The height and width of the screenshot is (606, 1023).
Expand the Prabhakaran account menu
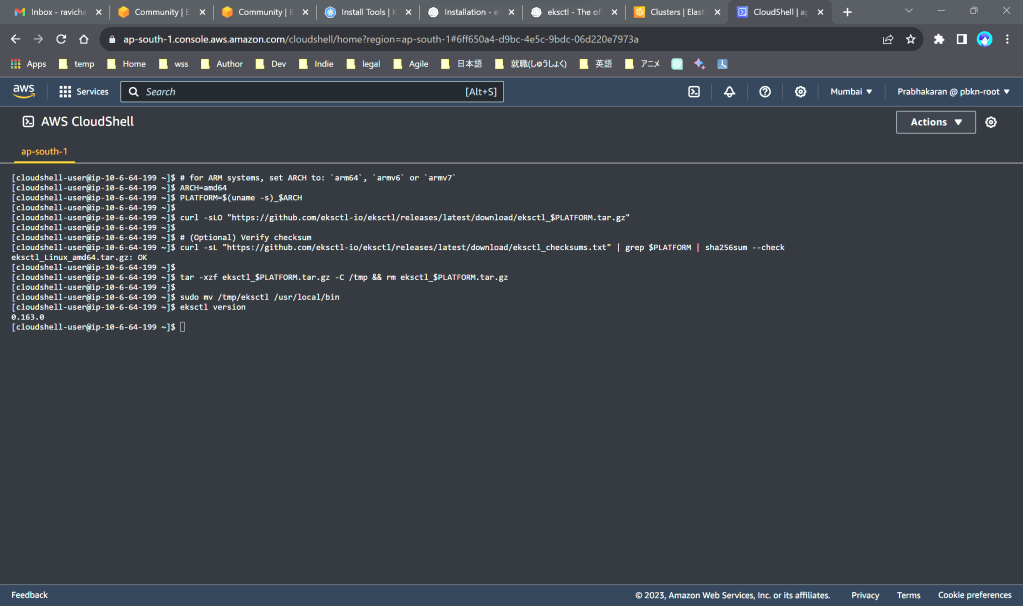coord(953,92)
